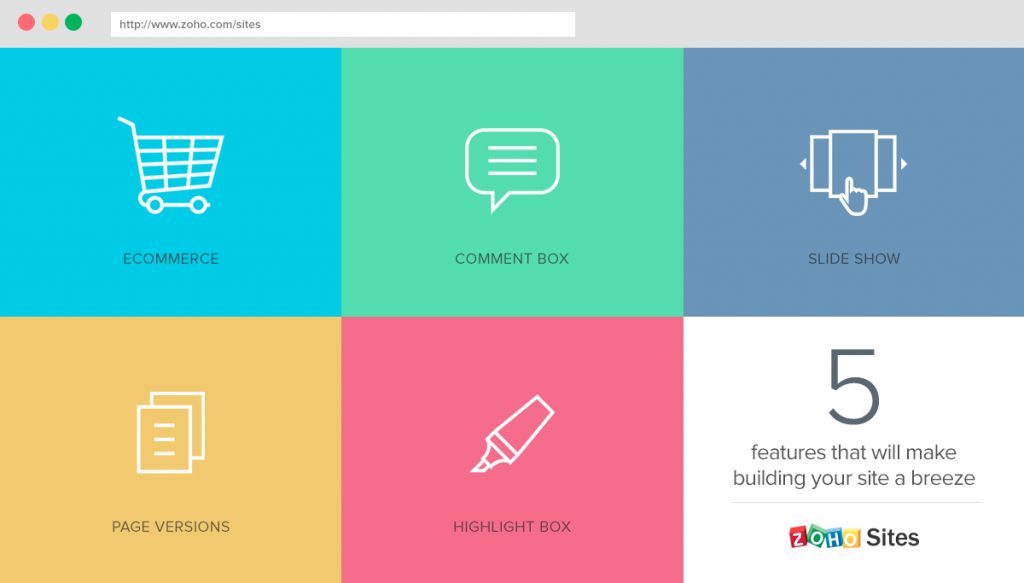Click the shopping cart icon

[171, 165]
